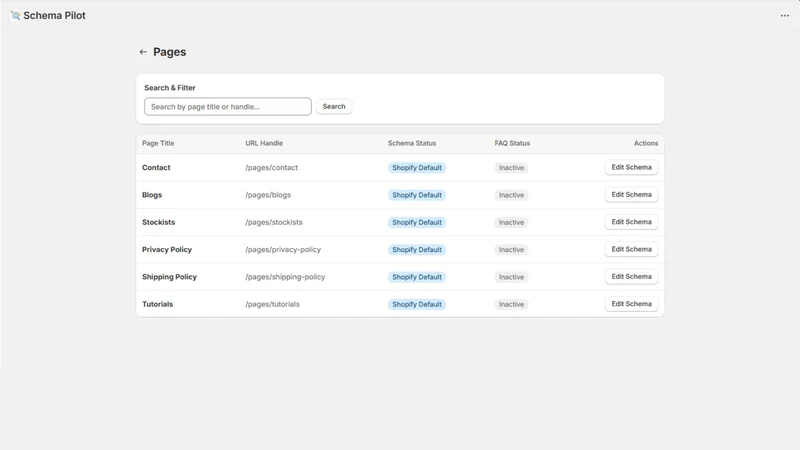800x450 pixels.
Task: Select the Contact page title
Action: coord(156,167)
